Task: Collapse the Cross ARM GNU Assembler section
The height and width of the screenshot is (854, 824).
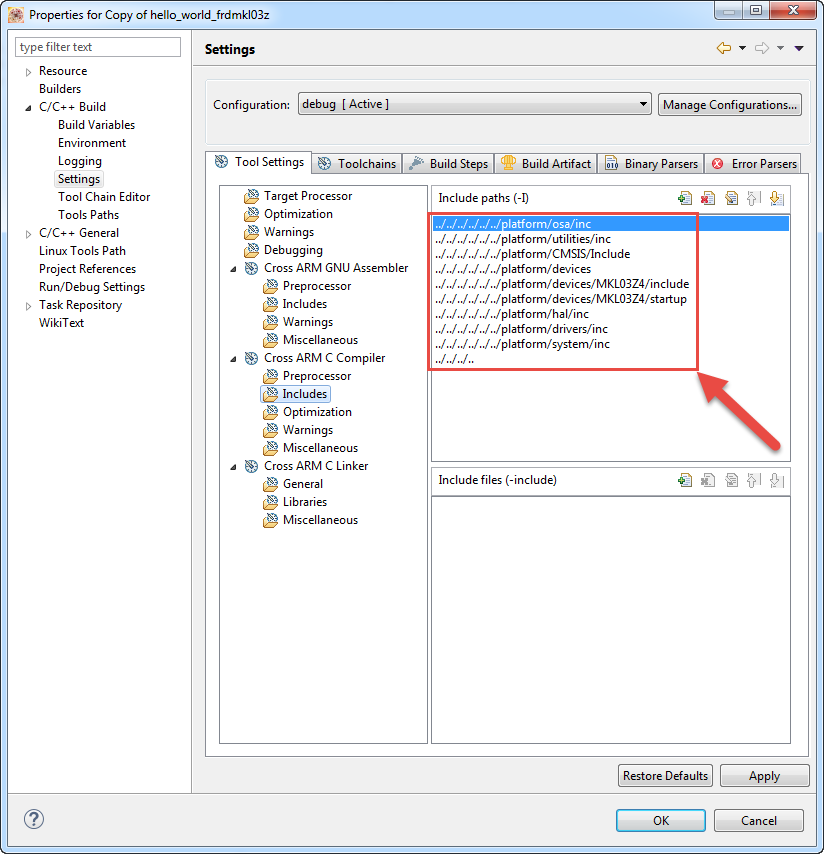Action: (x=234, y=268)
